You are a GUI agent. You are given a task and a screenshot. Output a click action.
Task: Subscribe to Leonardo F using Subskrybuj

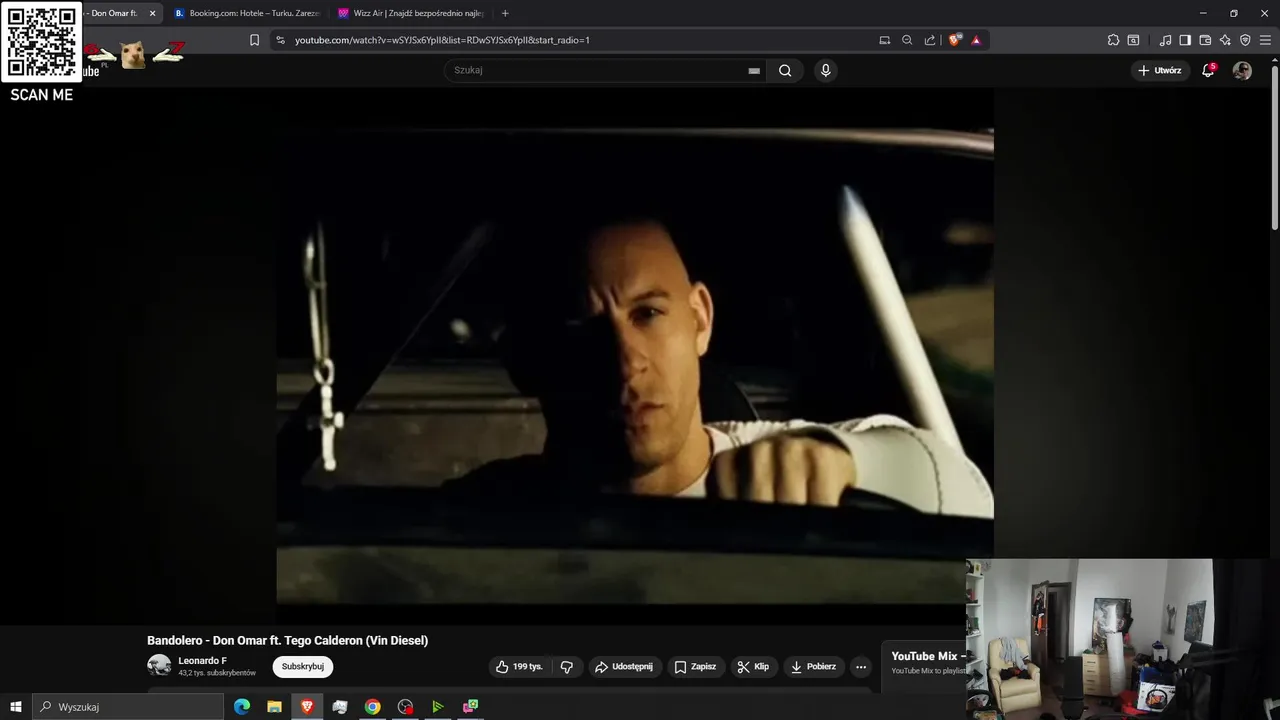[x=303, y=667]
